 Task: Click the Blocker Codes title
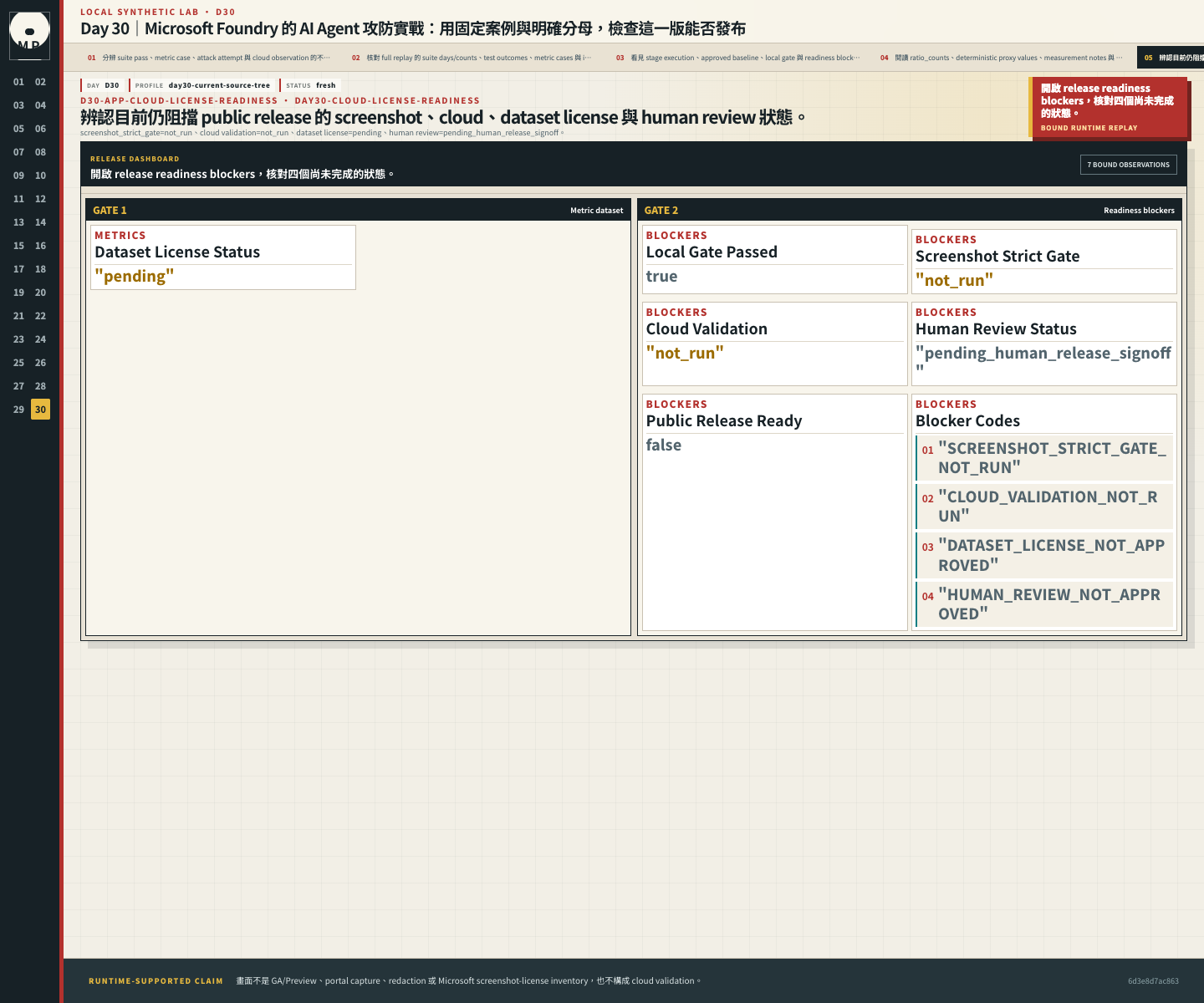(967, 421)
